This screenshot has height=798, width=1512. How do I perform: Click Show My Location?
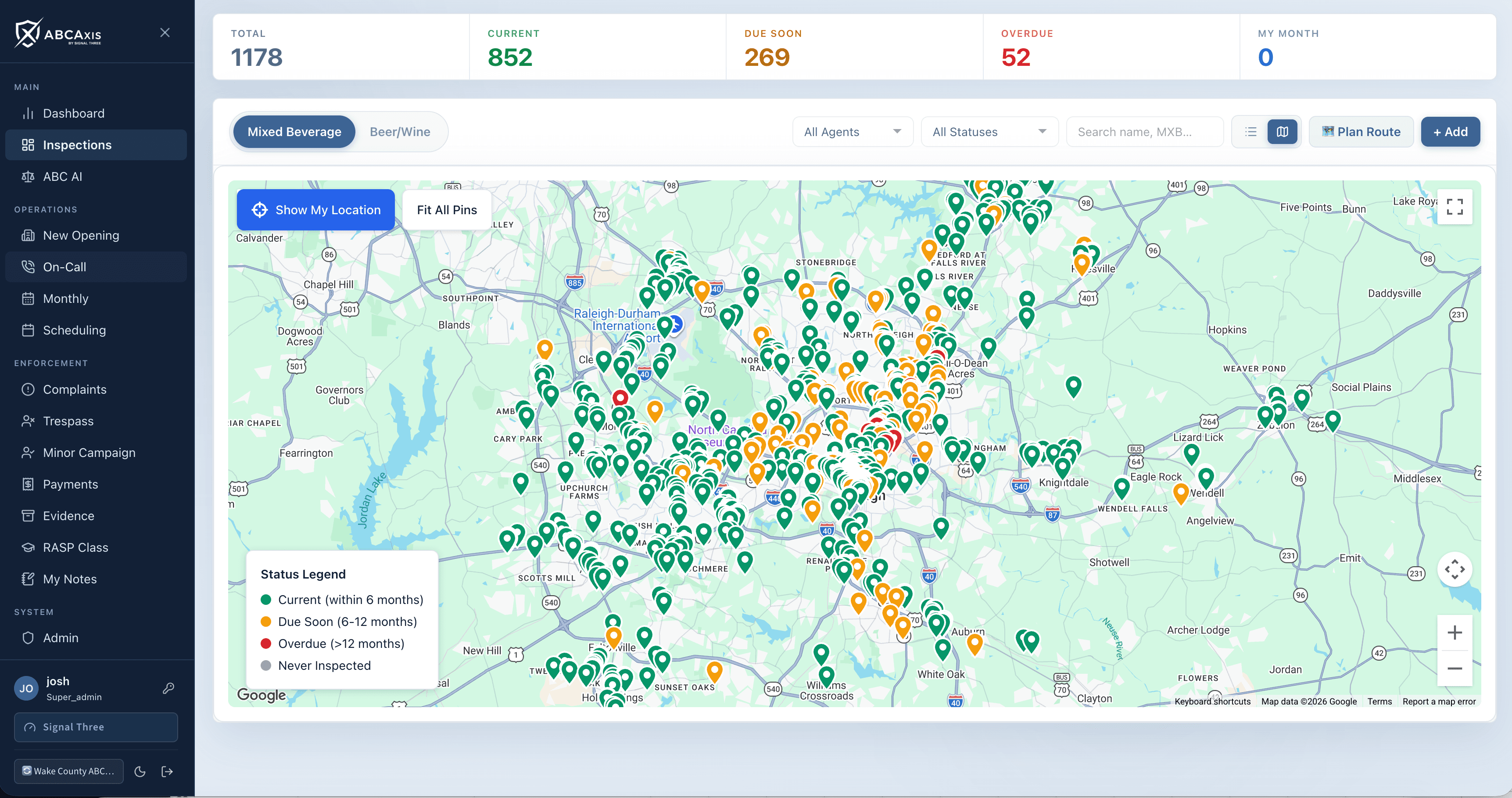click(x=316, y=210)
